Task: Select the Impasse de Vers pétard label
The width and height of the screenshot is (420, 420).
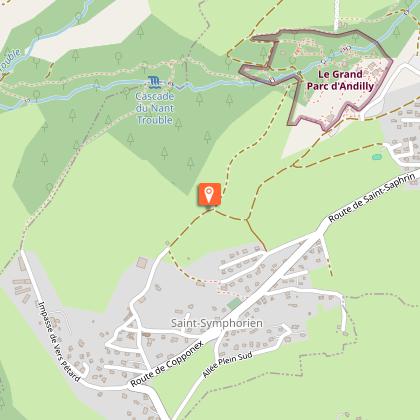Action: click(x=60, y=342)
